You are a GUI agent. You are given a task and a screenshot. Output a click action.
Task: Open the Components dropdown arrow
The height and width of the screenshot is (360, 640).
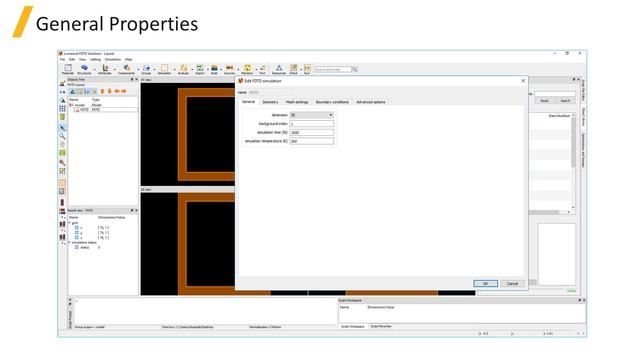click(x=138, y=69)
